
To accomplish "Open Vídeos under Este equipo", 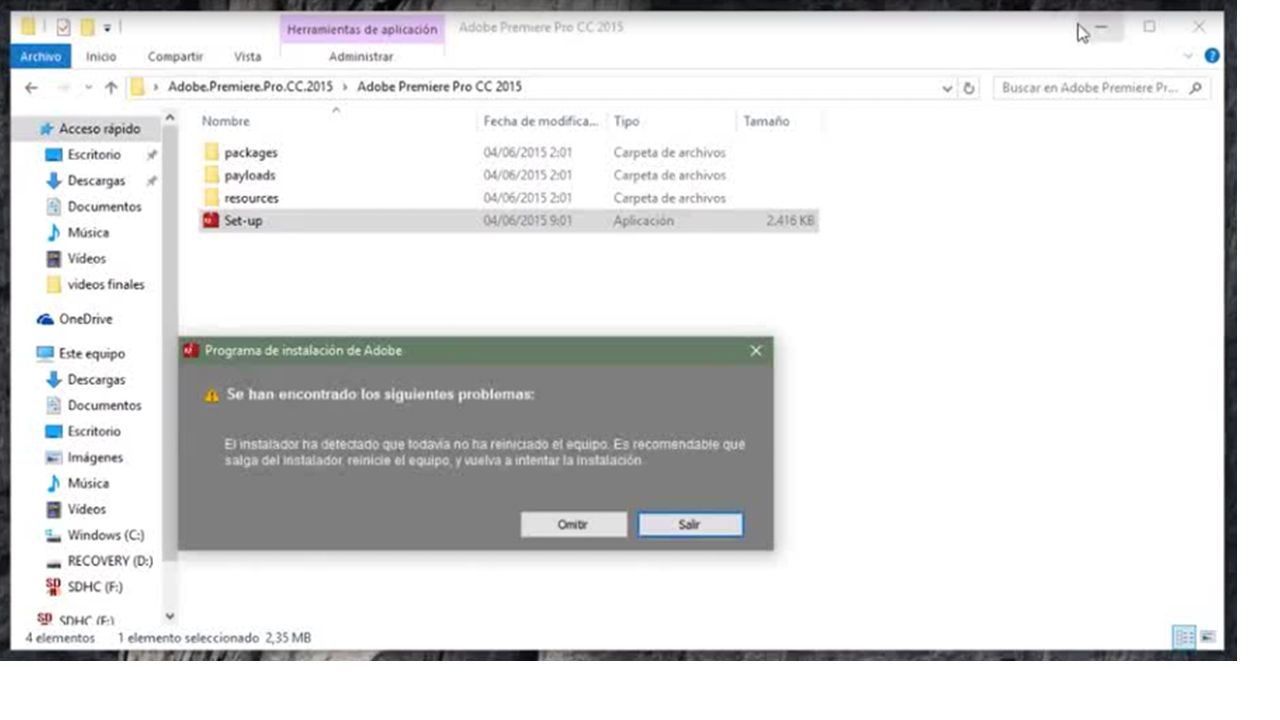I will 86,510.
